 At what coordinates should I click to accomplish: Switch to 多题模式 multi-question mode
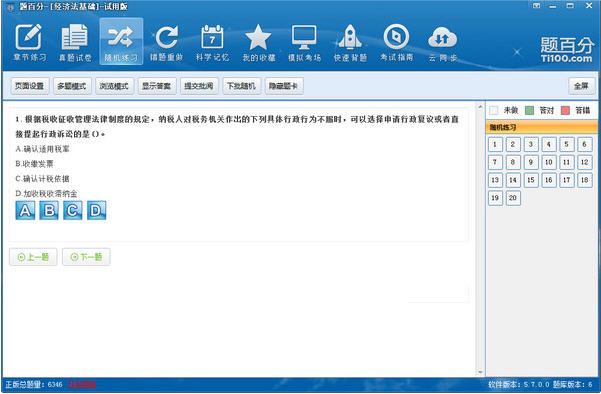tap(72, 86)
